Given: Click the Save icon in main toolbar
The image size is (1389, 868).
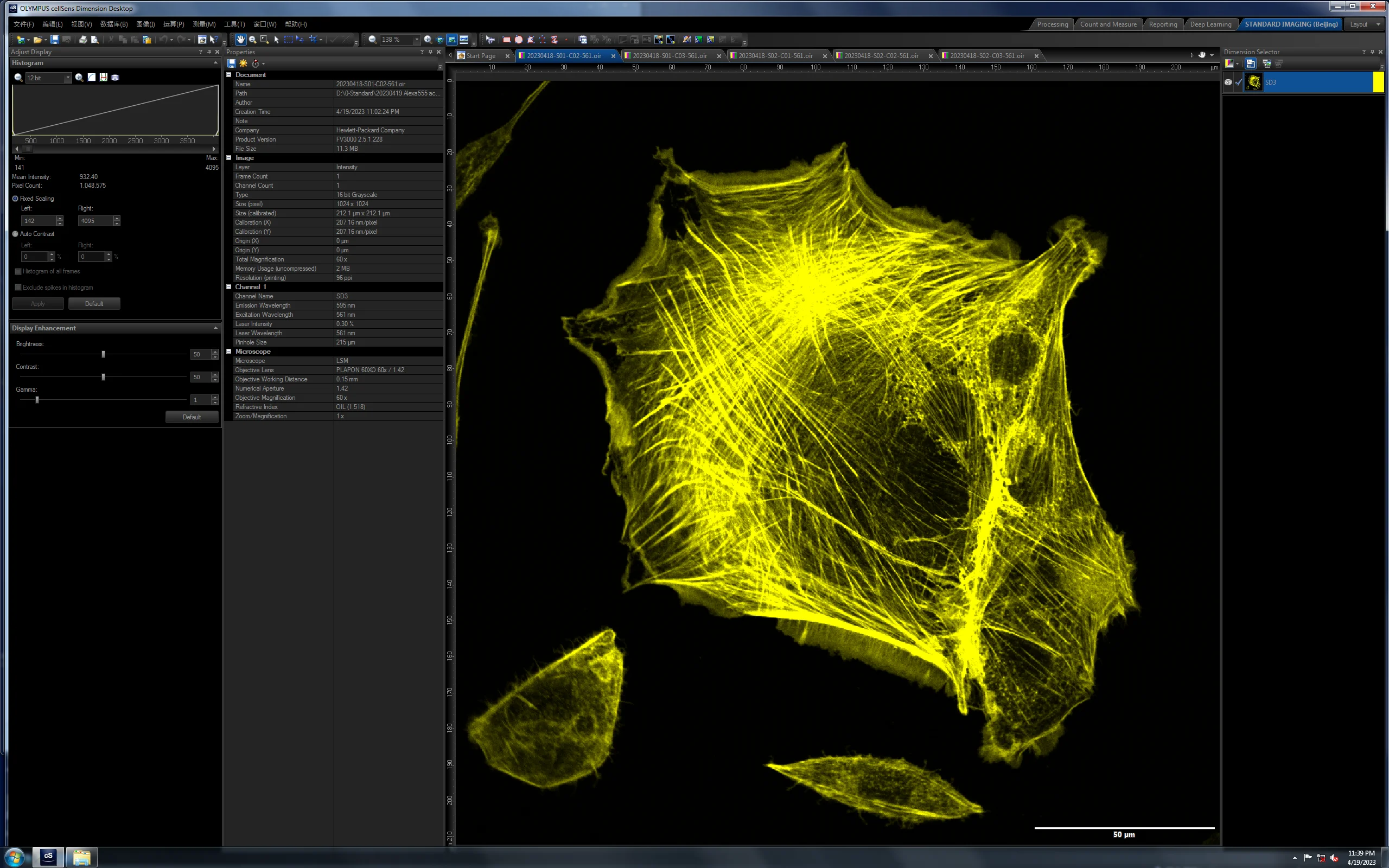Looking at the screenshot, I should (x=54, y=40).
